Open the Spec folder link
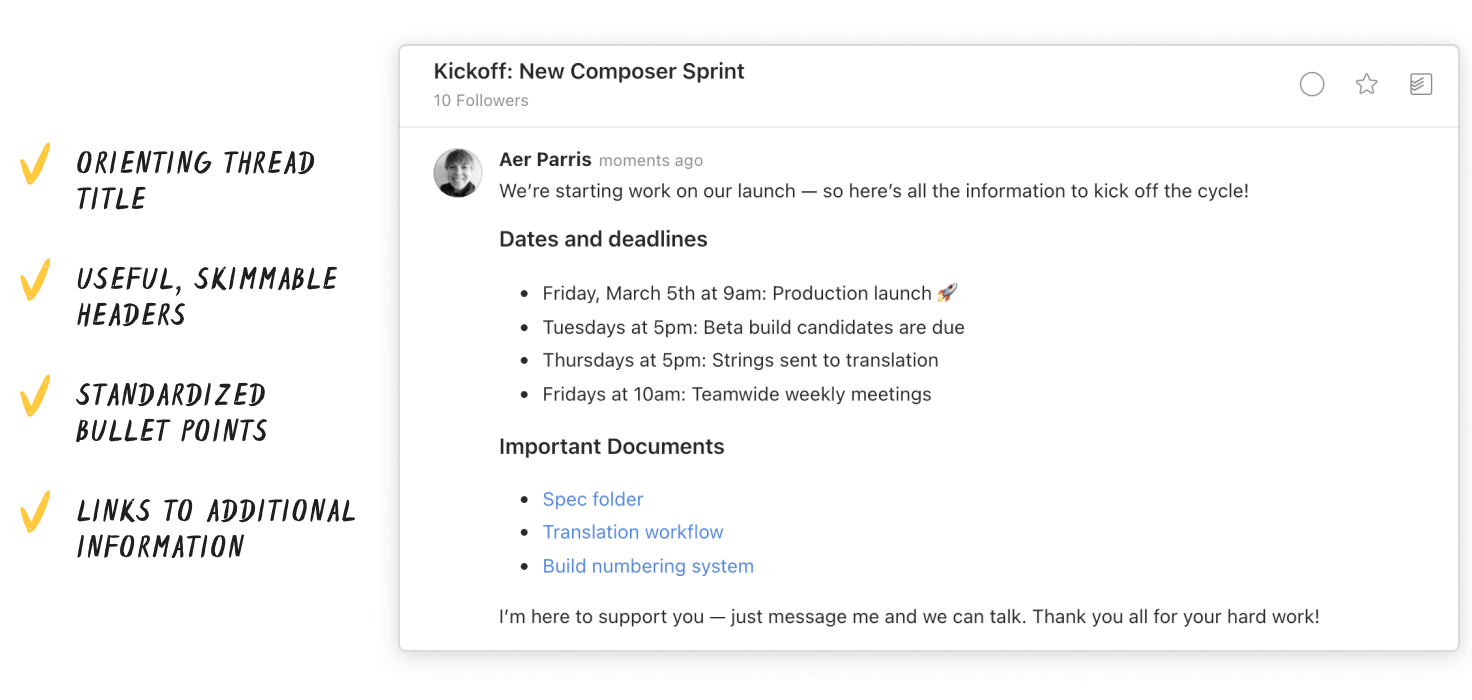Screen dimensions: 1472x700 [593, 499]
